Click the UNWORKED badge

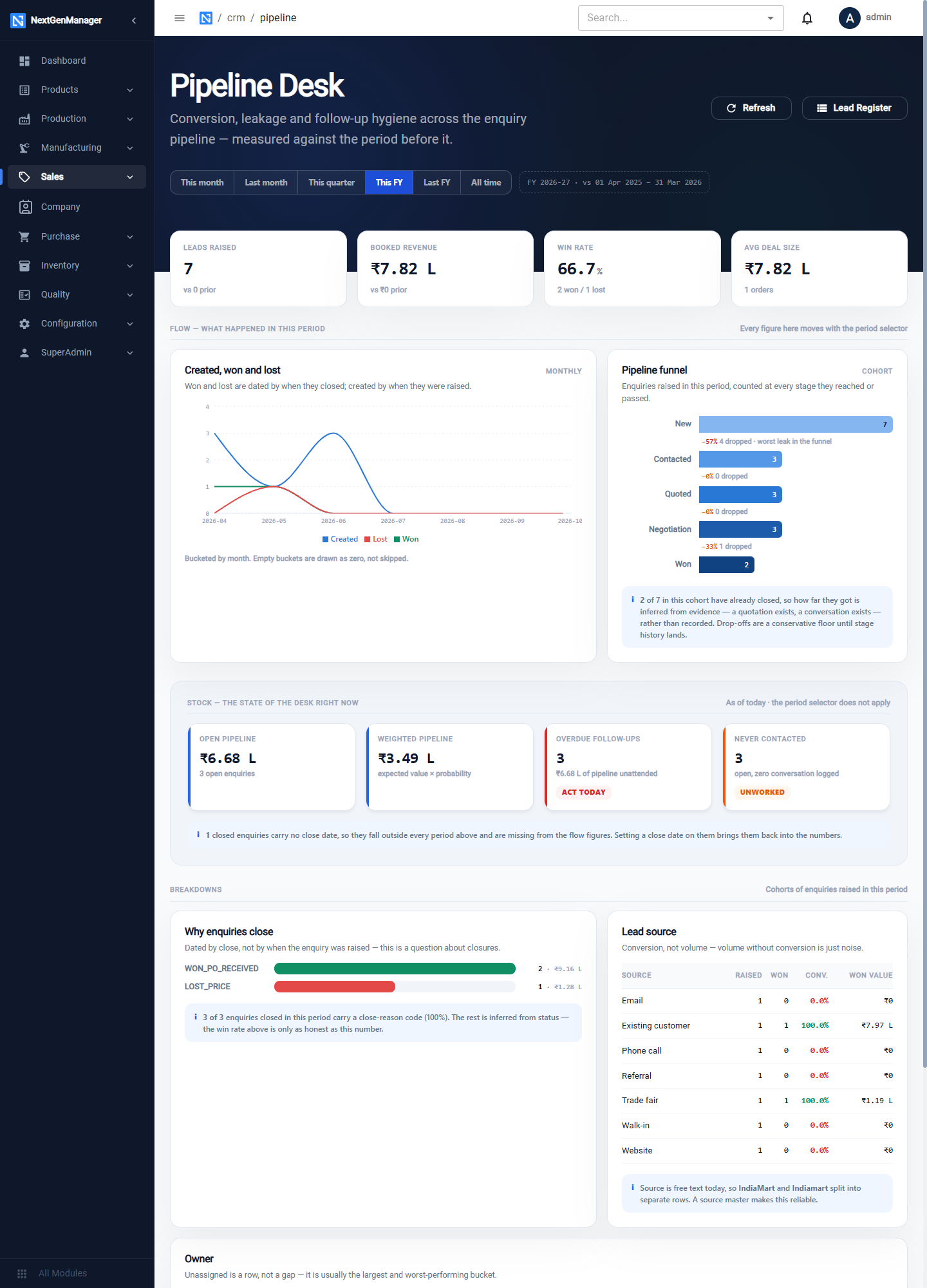(762, 792)
